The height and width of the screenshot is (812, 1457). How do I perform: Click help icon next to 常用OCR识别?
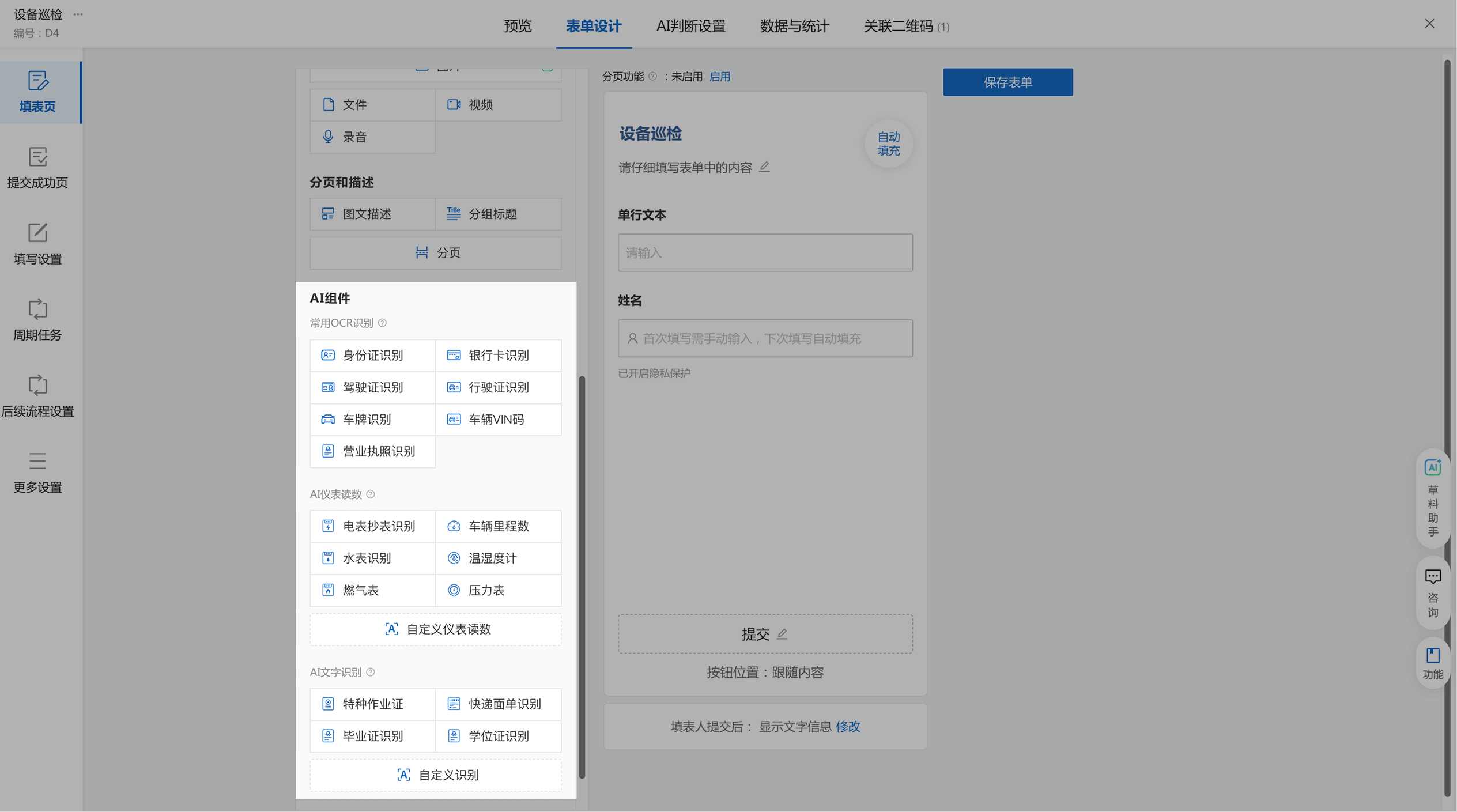(382, 323)
